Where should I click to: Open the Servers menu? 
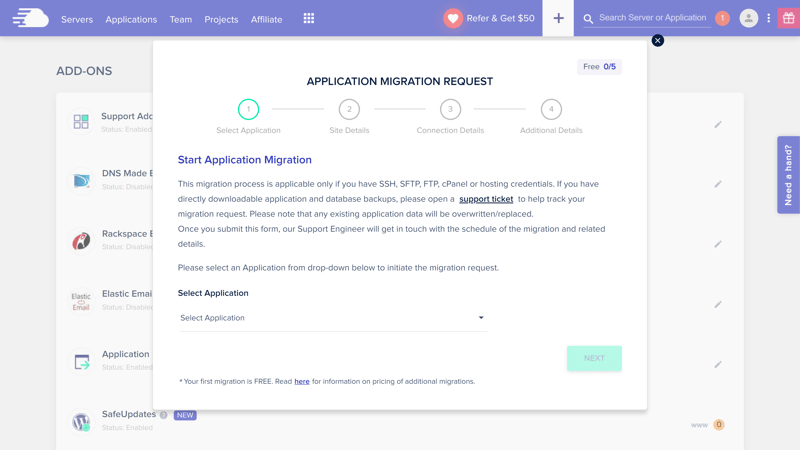77,19
